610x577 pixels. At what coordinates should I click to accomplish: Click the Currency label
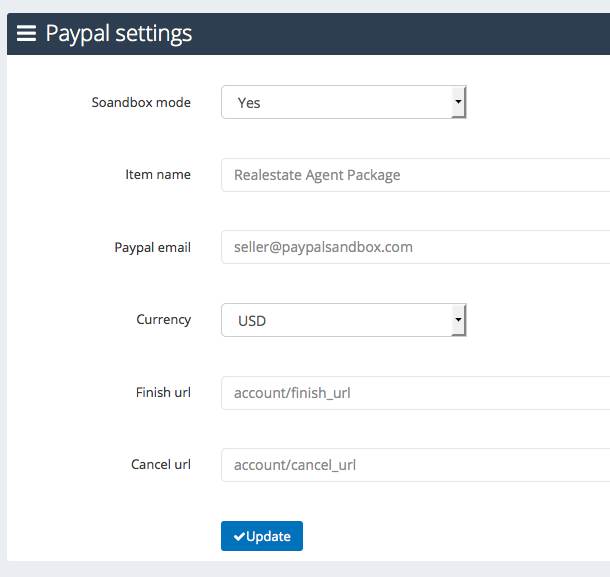pyautogui.click(x=163, y=320)
